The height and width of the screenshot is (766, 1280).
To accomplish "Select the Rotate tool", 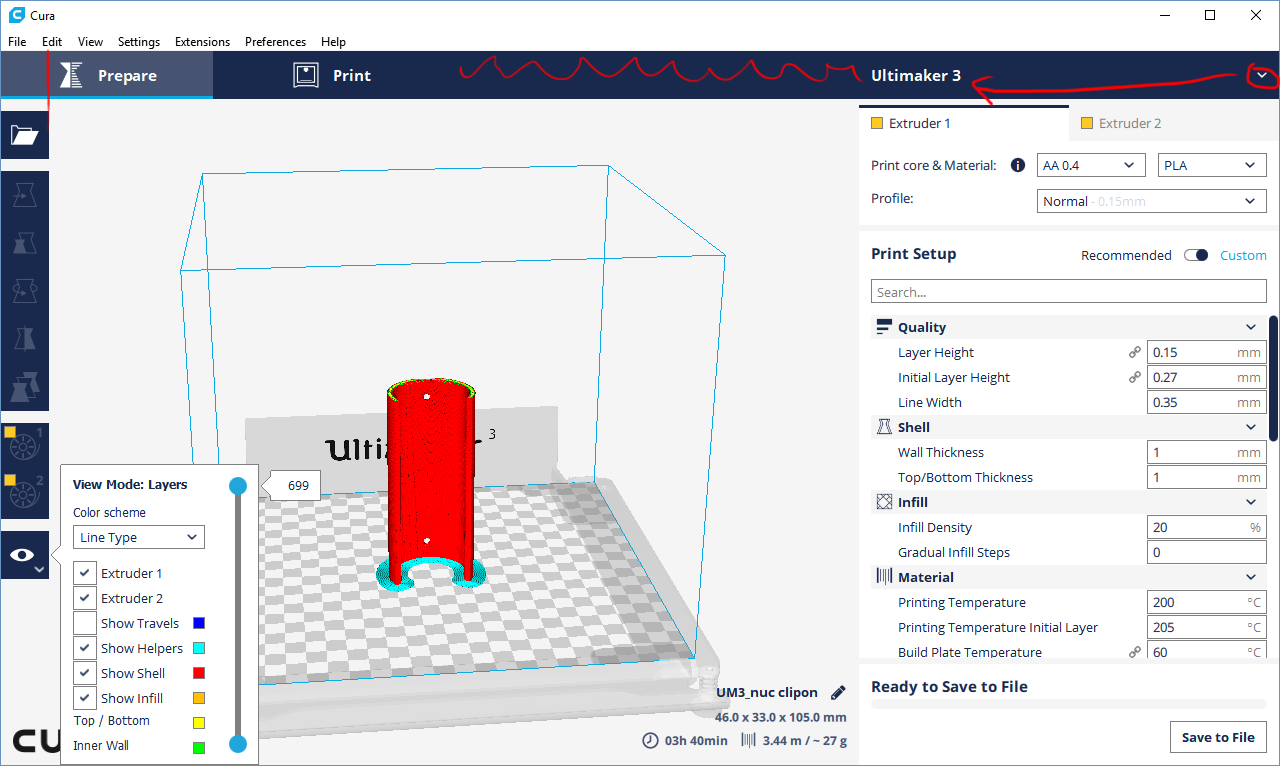I will coord(25,290).
